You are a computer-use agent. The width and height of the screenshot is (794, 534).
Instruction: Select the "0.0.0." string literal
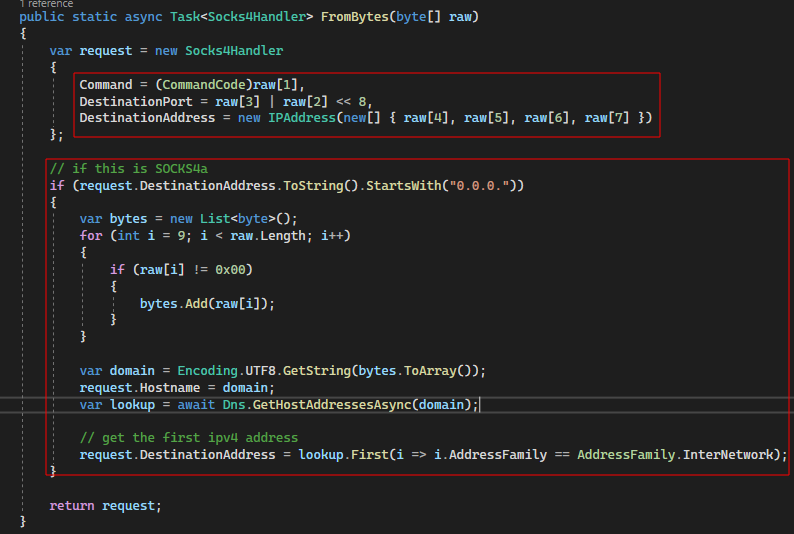tap(479, 186)
